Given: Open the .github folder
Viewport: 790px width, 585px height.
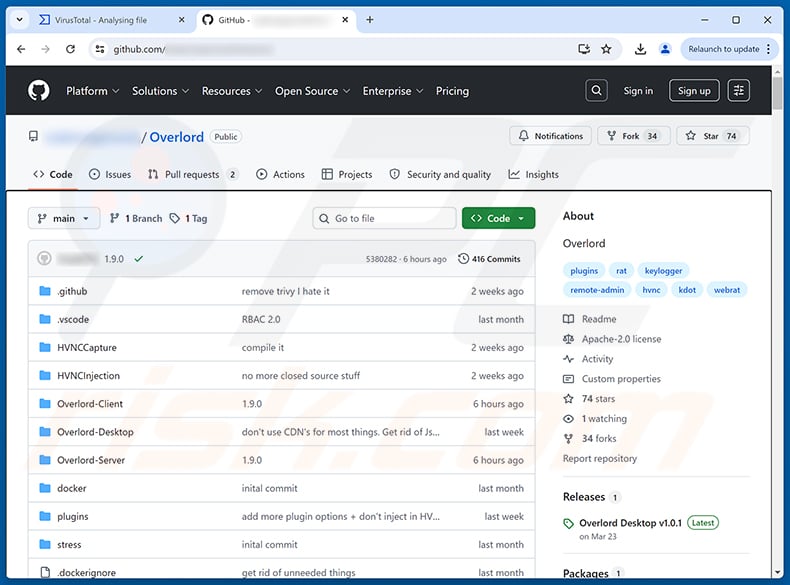Looking at the screenshot, I should (72, 291).
